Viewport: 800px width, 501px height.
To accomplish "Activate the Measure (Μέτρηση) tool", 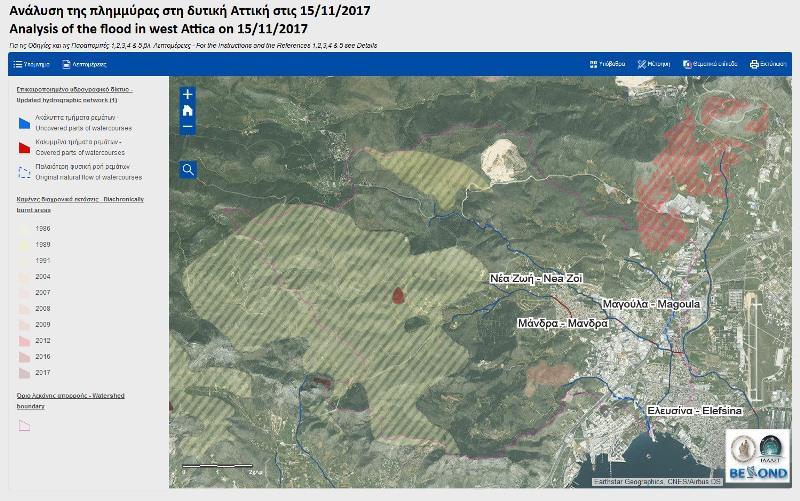I will (654, 64).
